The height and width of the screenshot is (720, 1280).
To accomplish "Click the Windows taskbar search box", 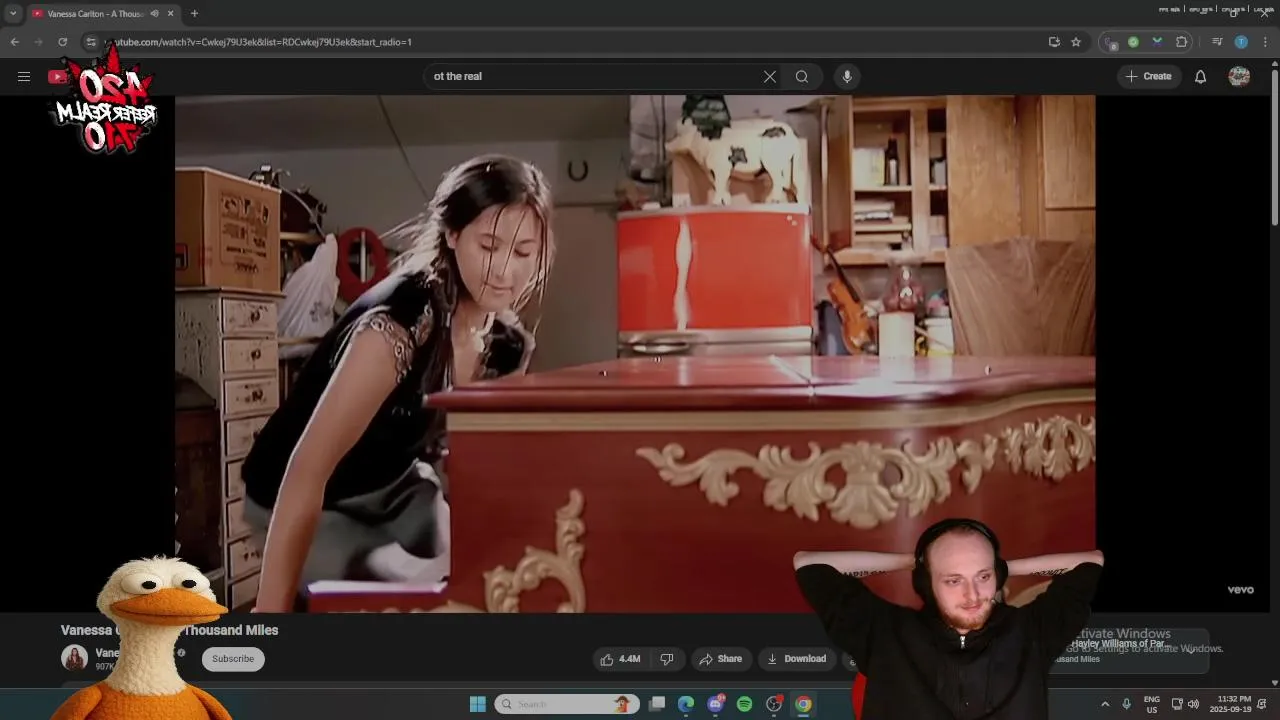I will (x=567, y=704).
